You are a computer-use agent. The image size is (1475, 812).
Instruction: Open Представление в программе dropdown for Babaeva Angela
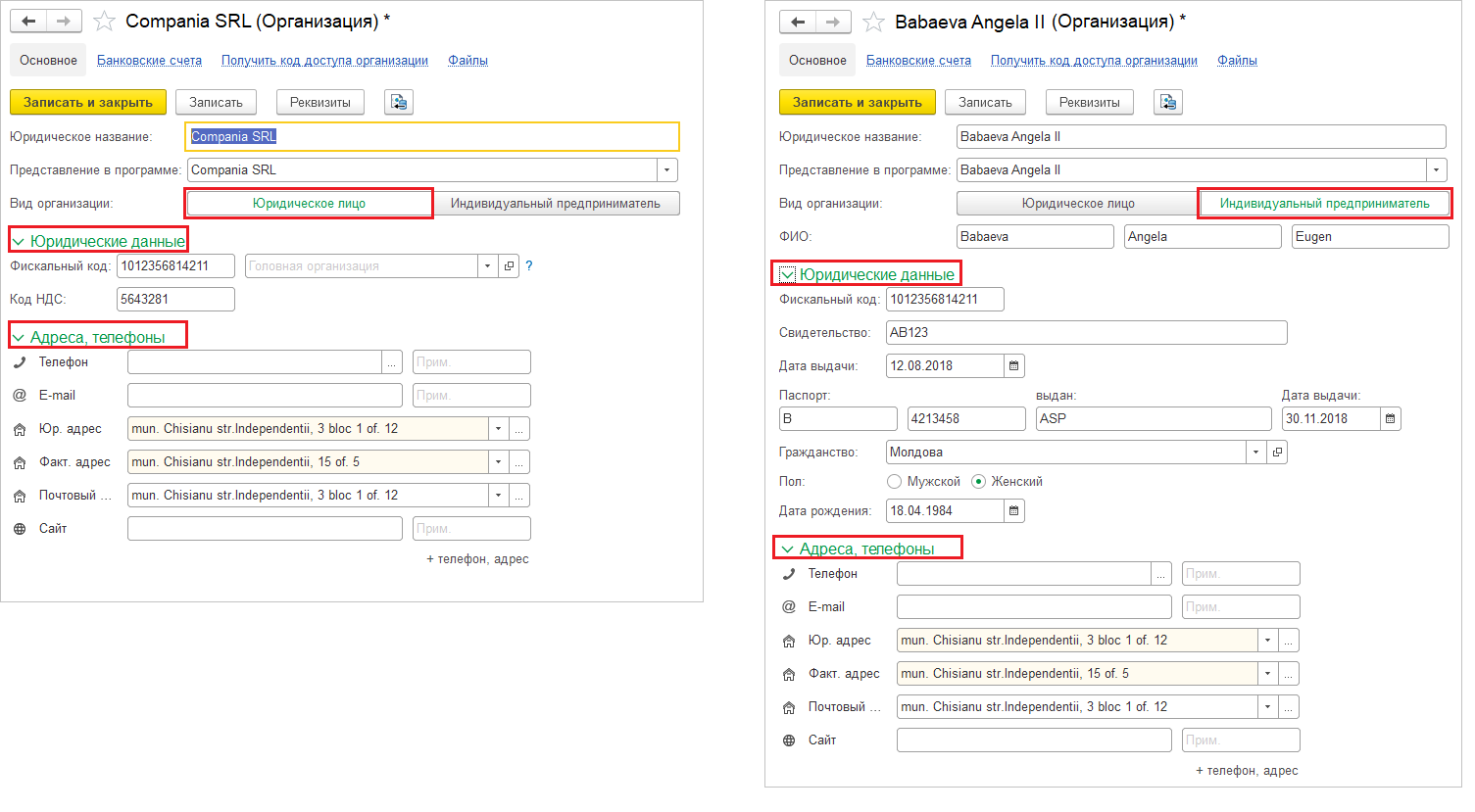click(1436, 170)
